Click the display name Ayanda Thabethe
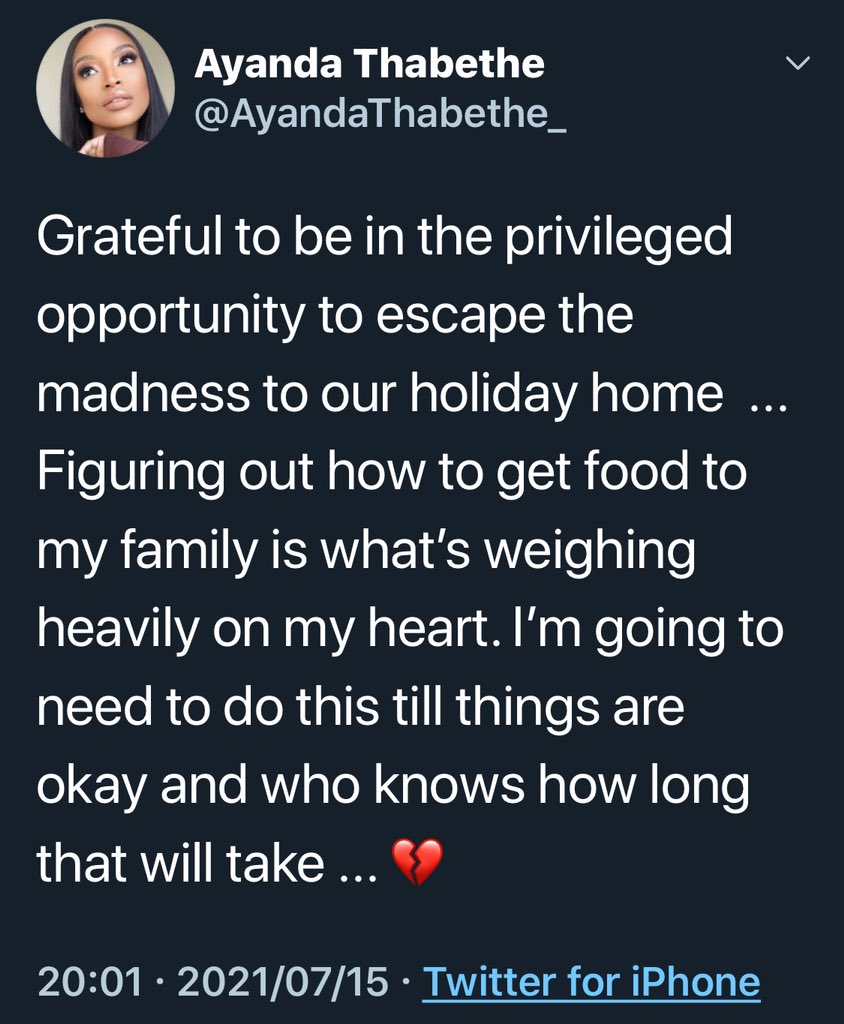The image size is (844, 1024). click(x=369, y=64)
